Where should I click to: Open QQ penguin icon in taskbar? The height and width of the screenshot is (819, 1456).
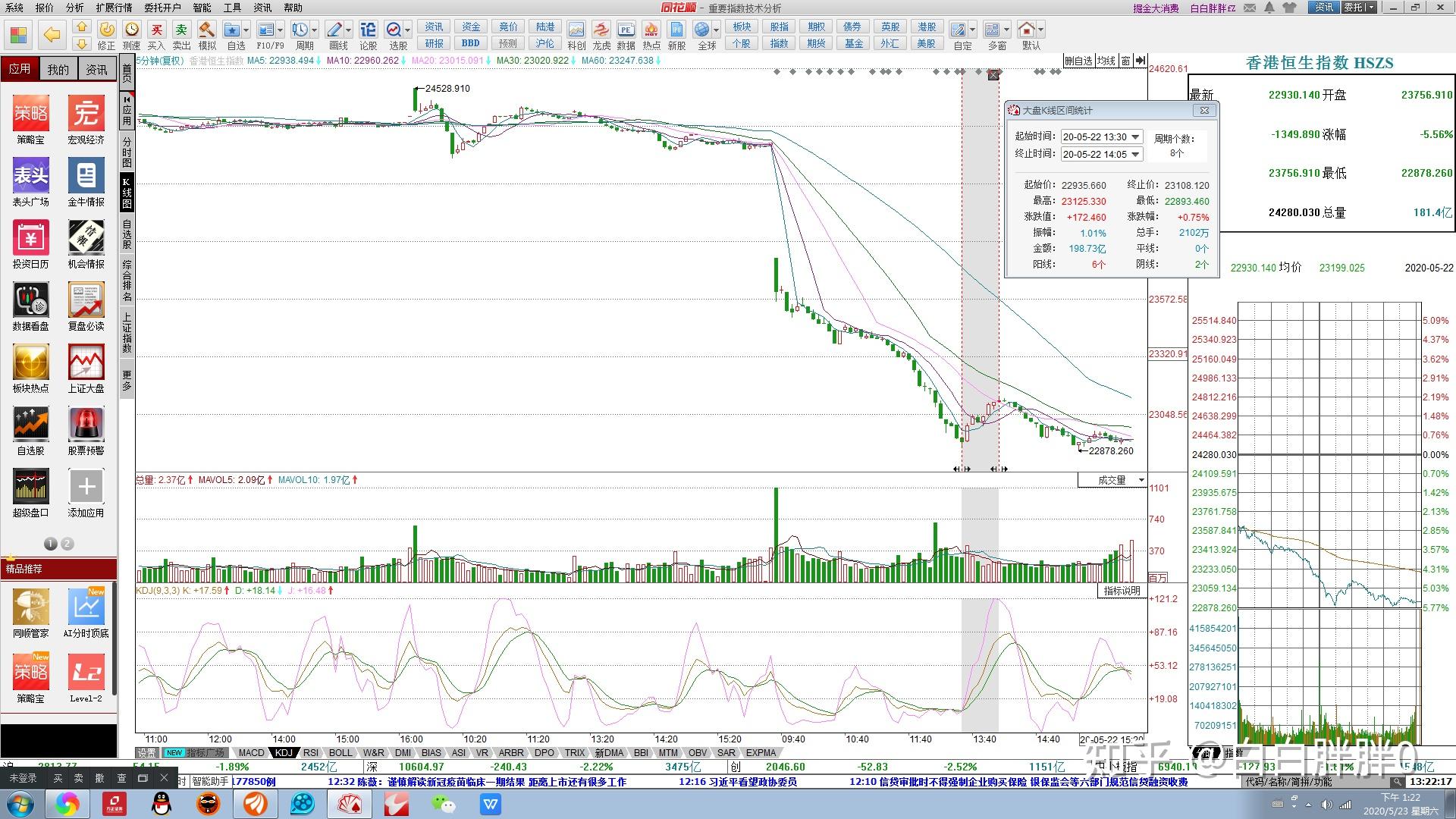pos(161,804)
